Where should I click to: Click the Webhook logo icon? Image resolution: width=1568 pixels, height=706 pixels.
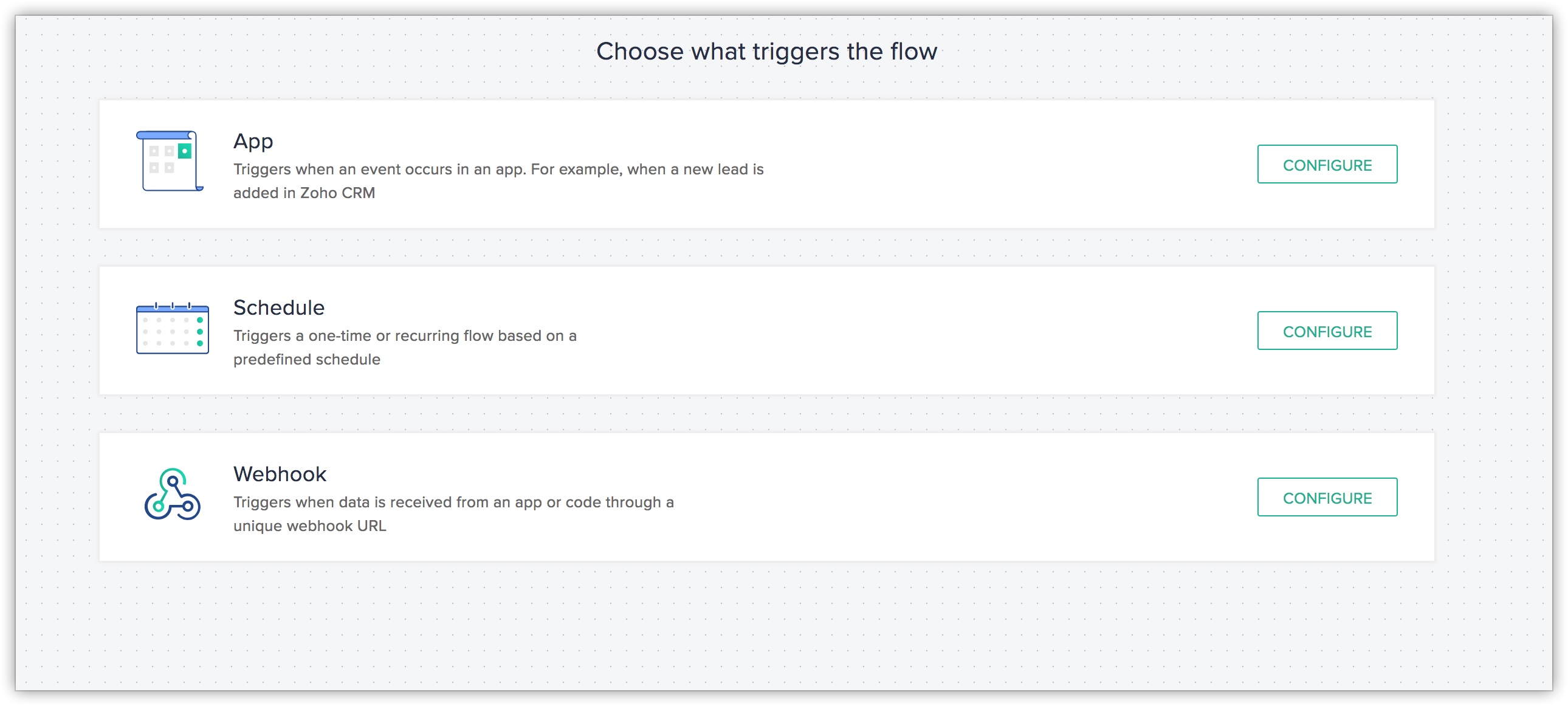click(x=172, y=493)
